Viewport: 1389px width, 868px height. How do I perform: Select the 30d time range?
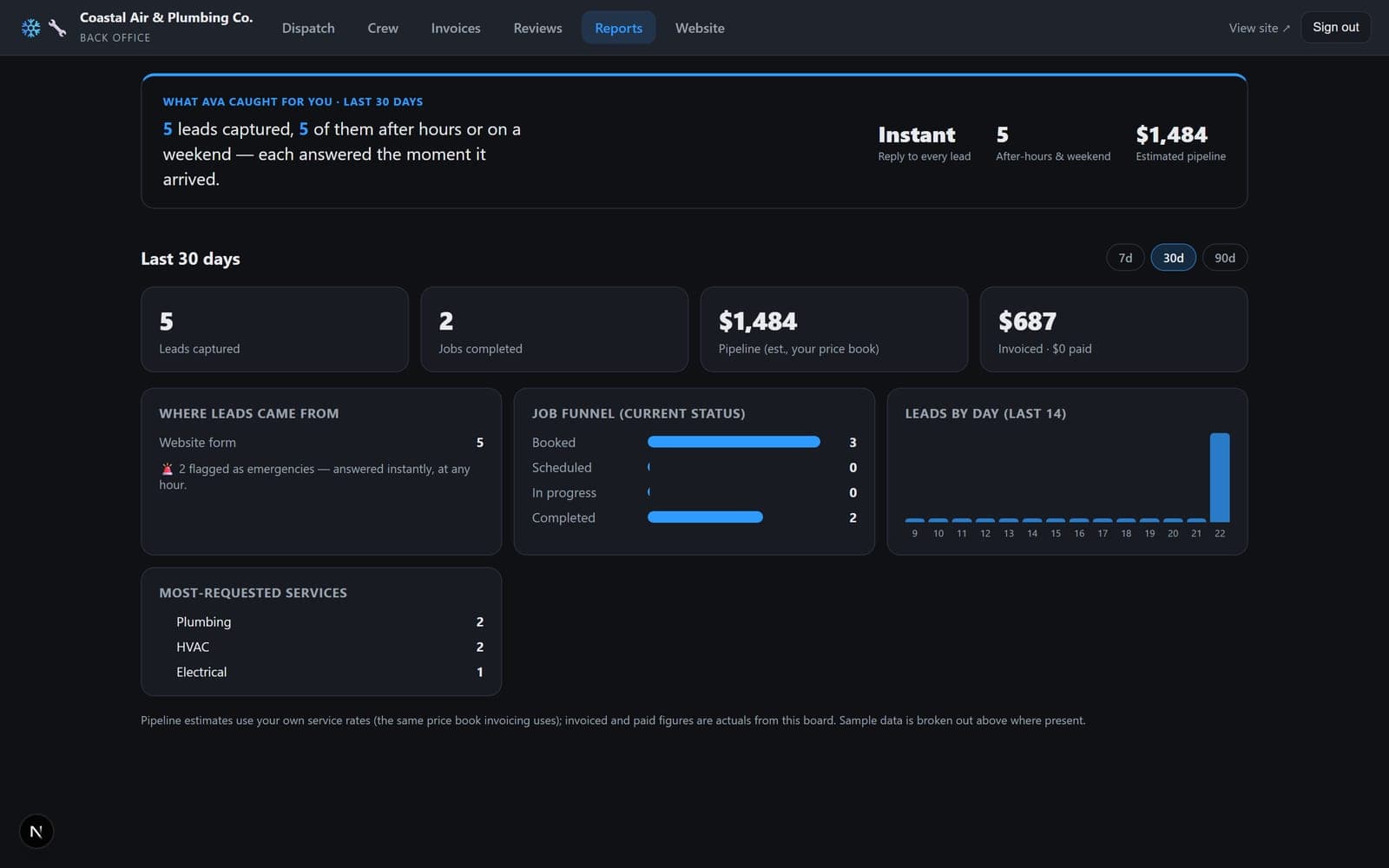tap(1174, 258)
